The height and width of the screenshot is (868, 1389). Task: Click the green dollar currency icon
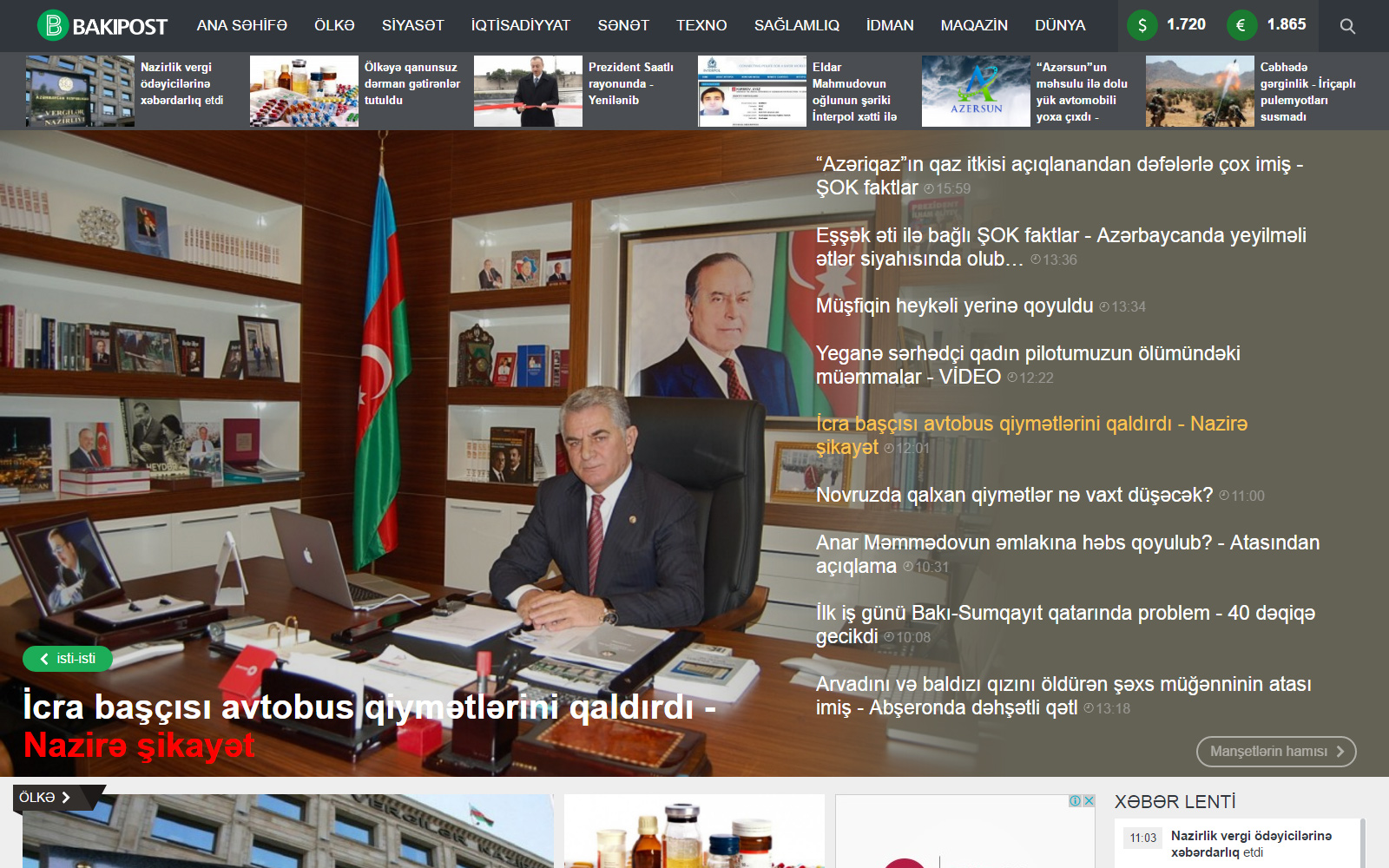(x=1142, y=25)
